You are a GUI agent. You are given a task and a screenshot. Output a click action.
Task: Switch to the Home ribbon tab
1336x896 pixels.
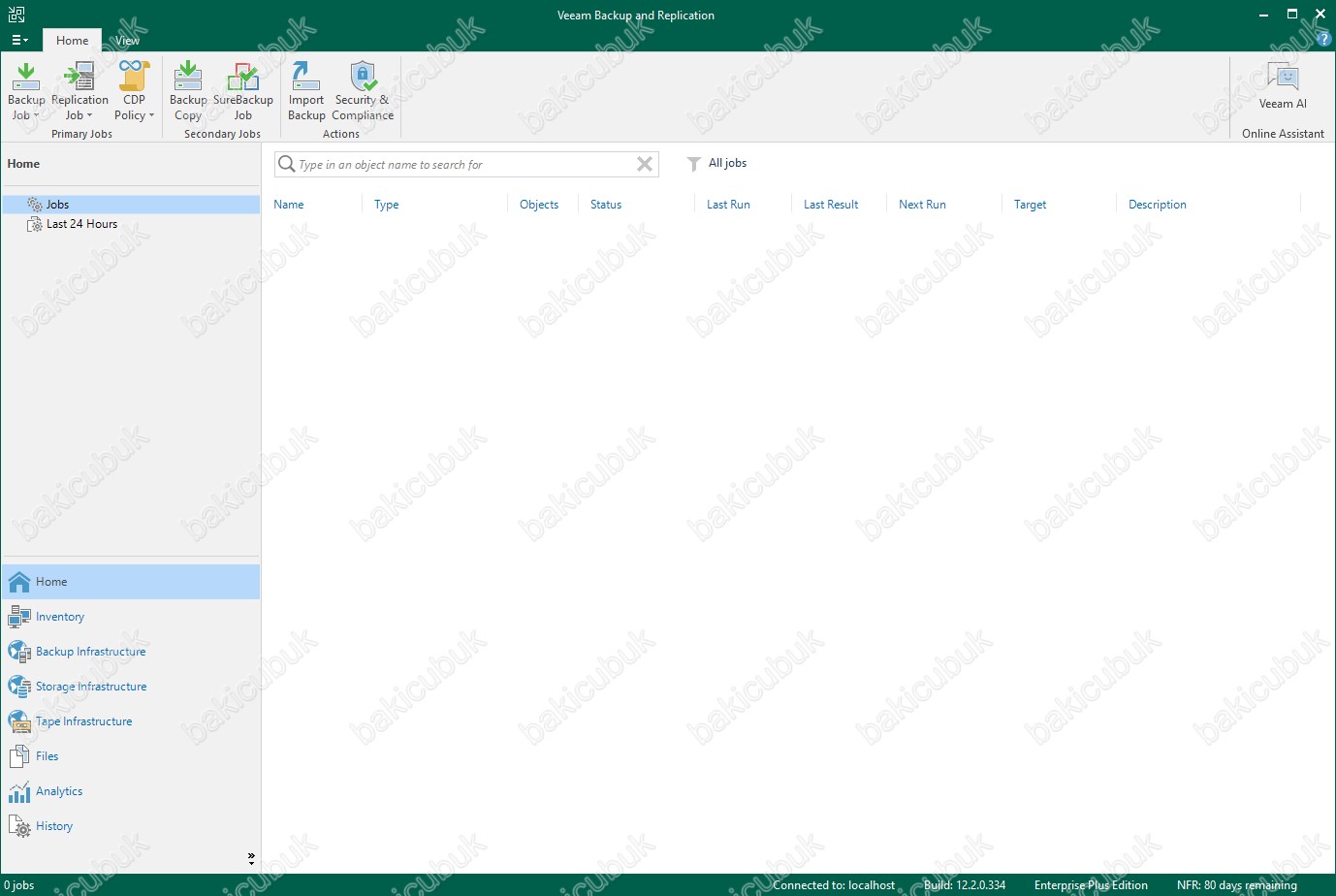[x=72, y=41]
